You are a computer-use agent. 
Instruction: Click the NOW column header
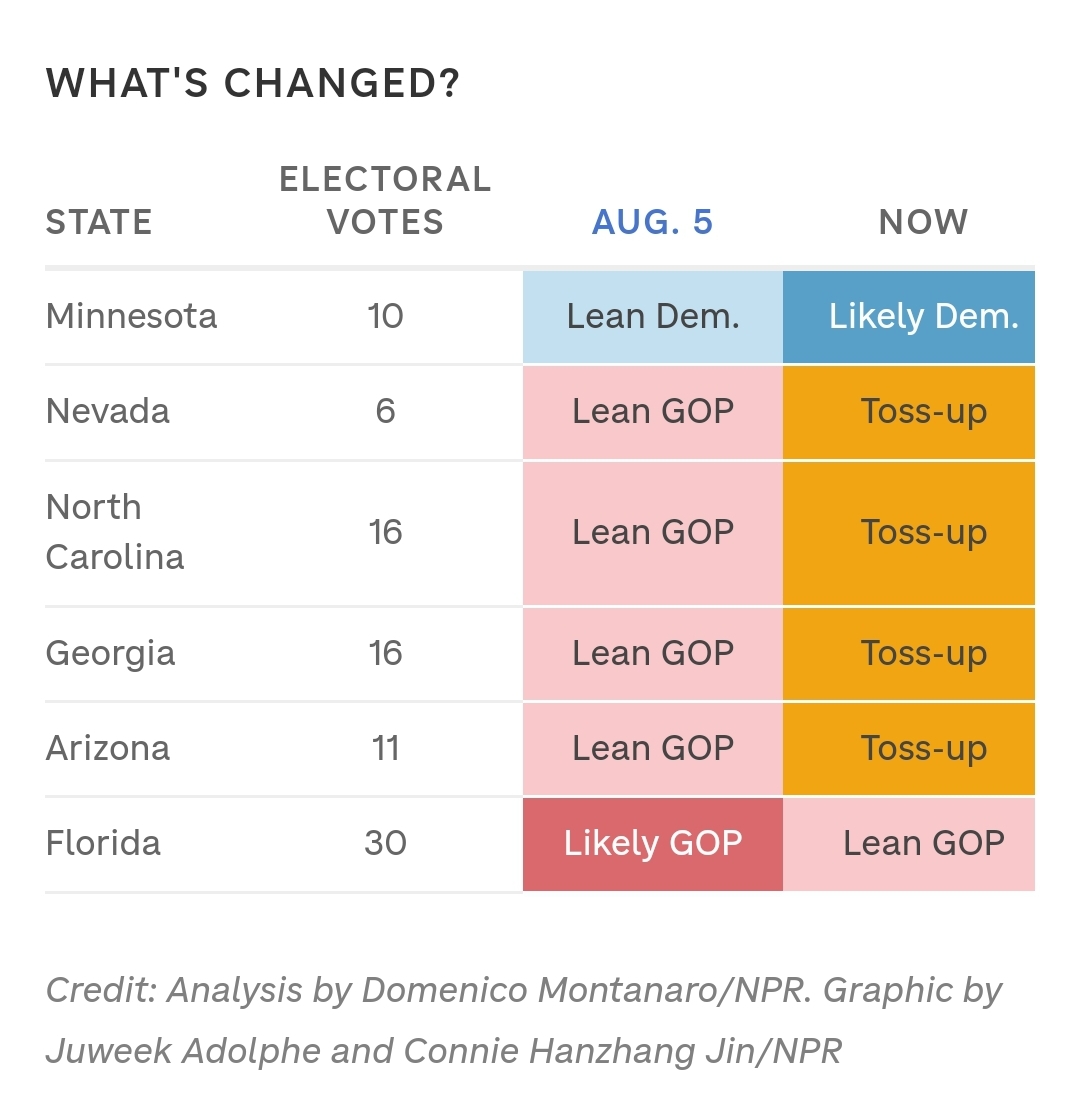point(923,222)
